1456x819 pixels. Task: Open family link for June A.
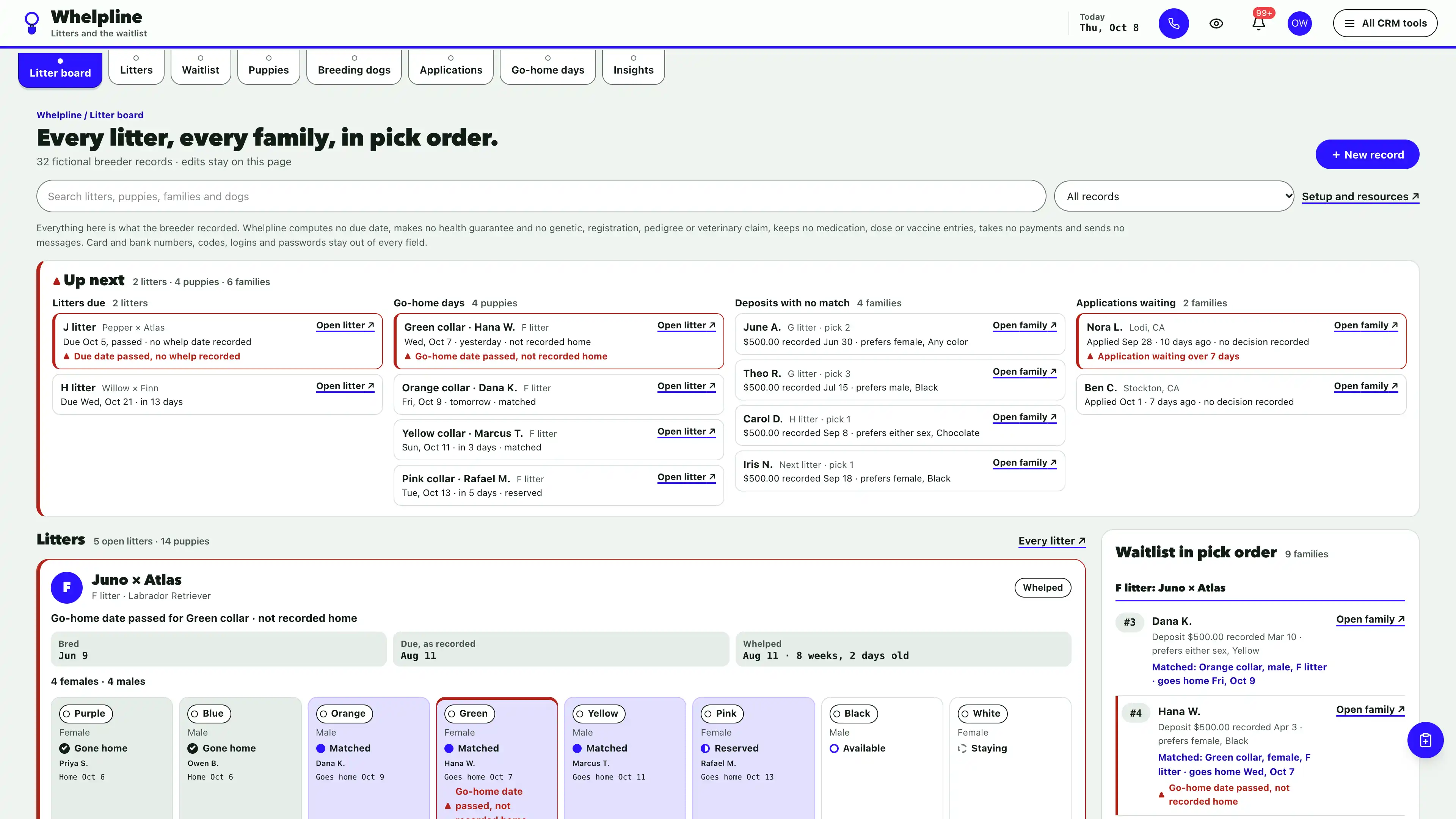point(1024,325)
